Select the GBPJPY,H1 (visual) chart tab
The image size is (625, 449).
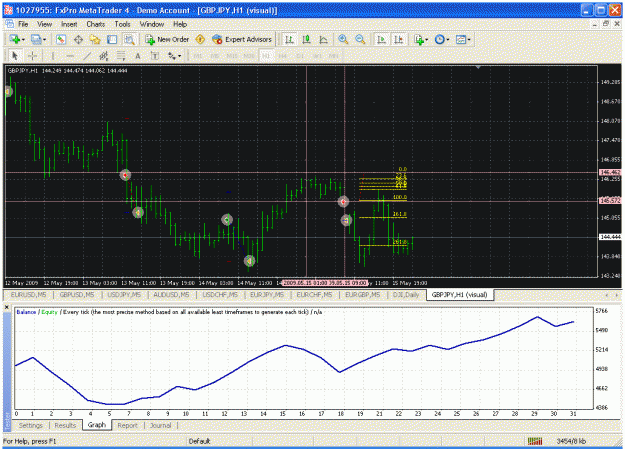[459, 295]
